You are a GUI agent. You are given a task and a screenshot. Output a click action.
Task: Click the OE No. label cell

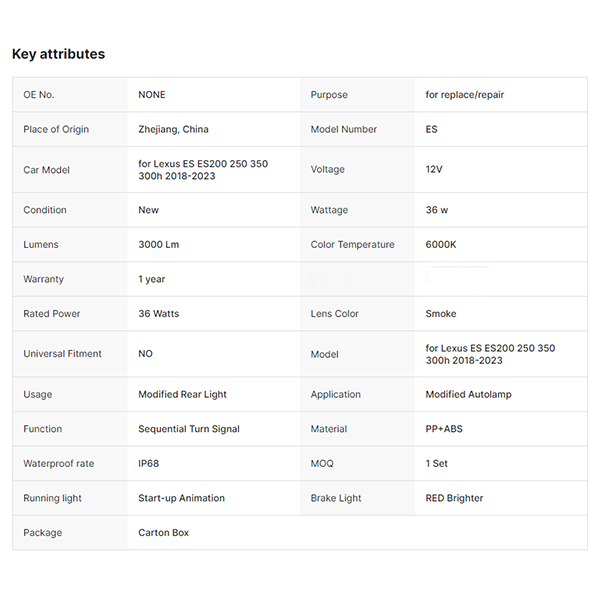coord(39,95)
